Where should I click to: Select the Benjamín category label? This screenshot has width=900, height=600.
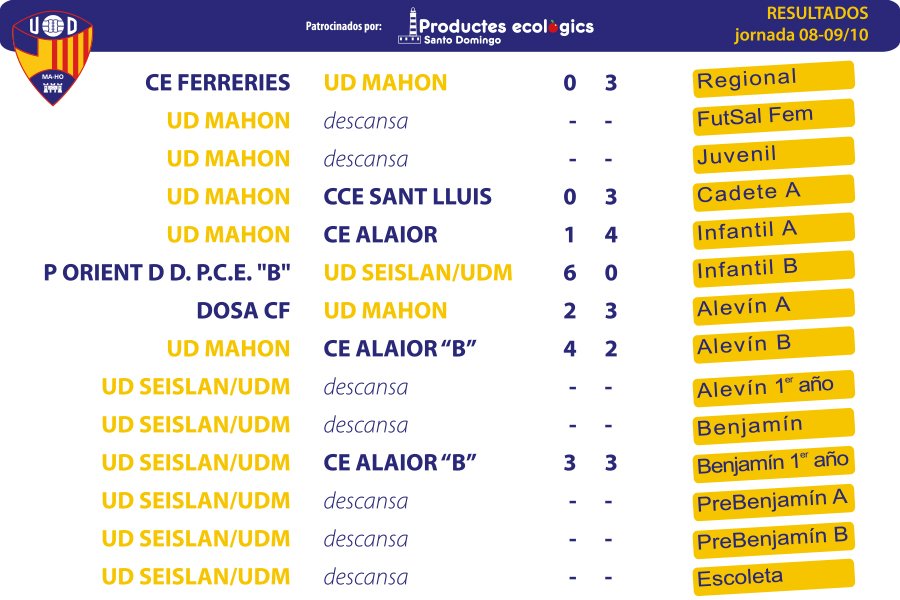click(774, 426)
